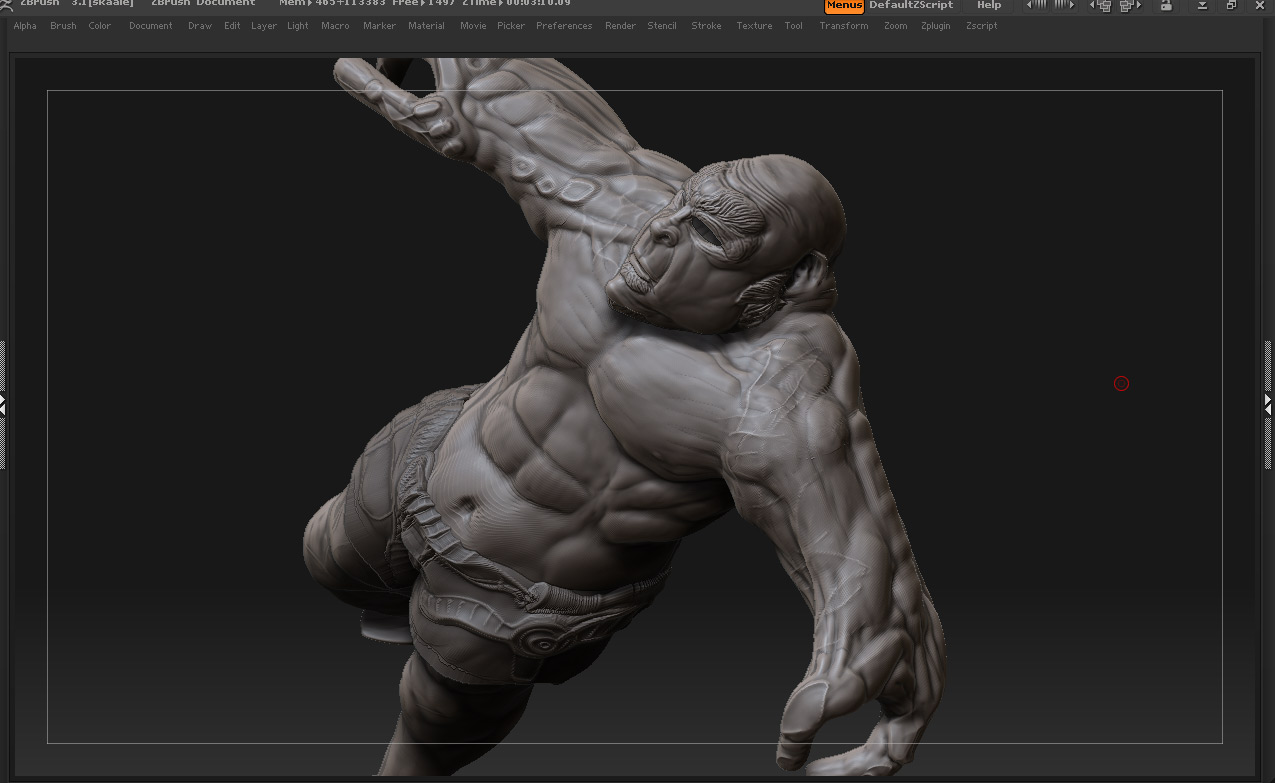Load previous UI layout icon

click(1102, 6)
